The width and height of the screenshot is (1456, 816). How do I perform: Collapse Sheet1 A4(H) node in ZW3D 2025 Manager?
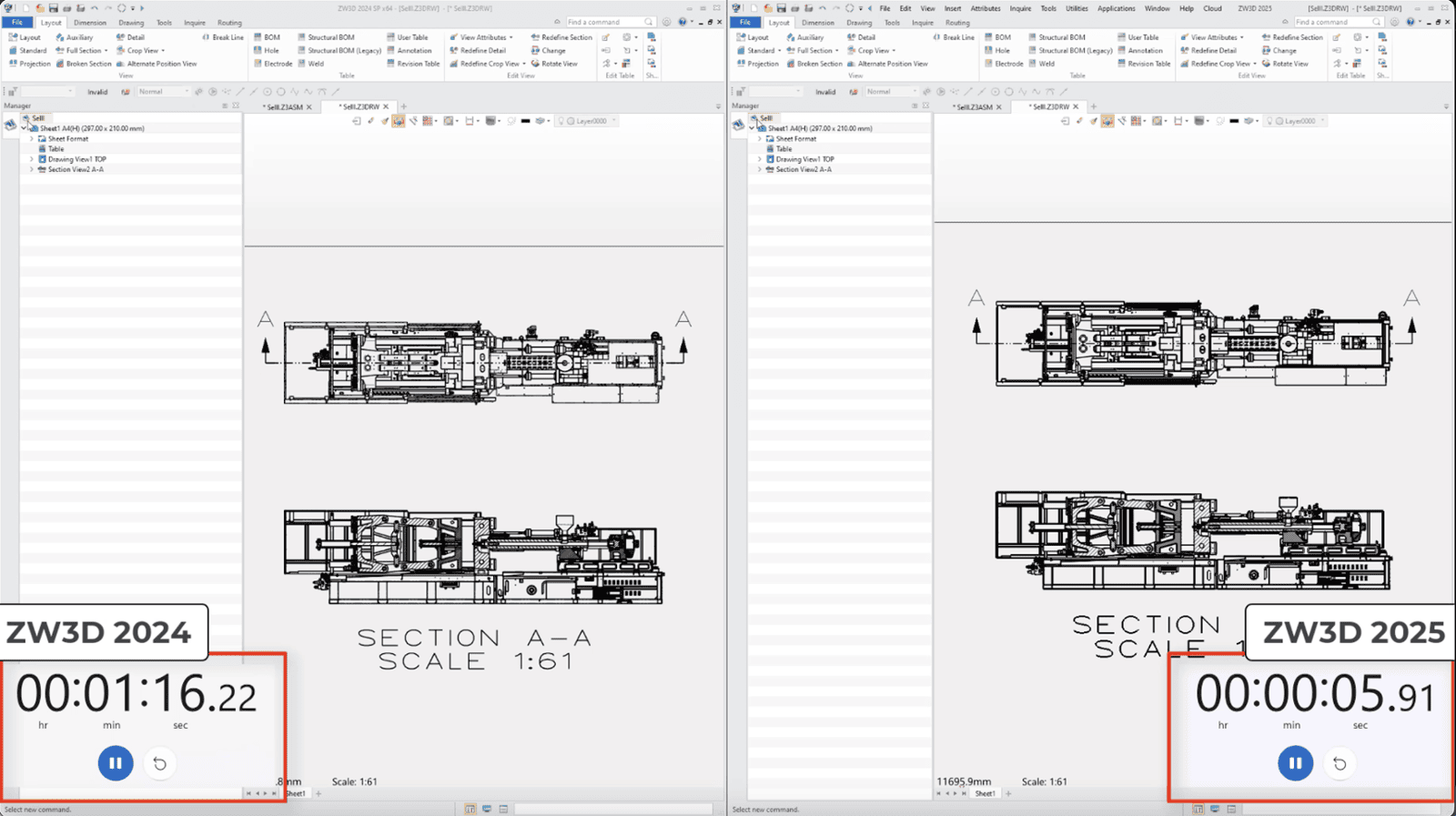(x=753, y=128)
